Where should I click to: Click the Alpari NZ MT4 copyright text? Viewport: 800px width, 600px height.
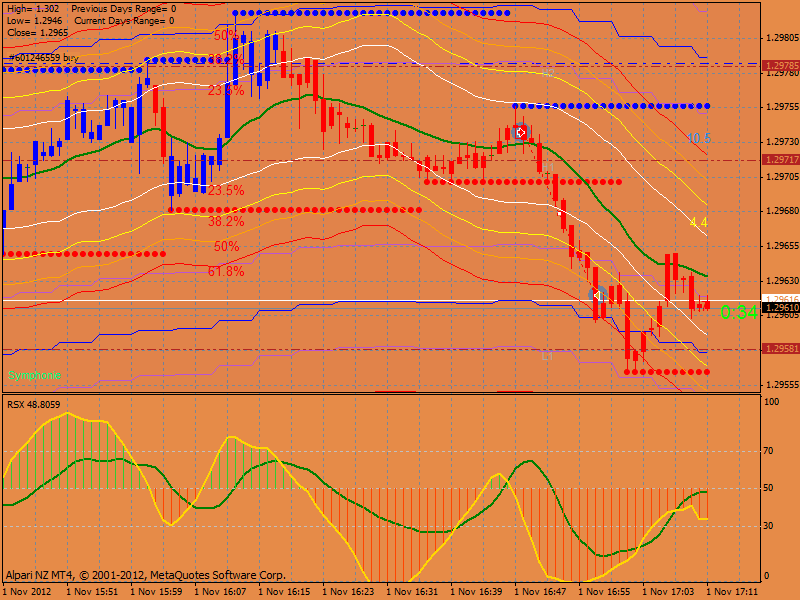145,576
